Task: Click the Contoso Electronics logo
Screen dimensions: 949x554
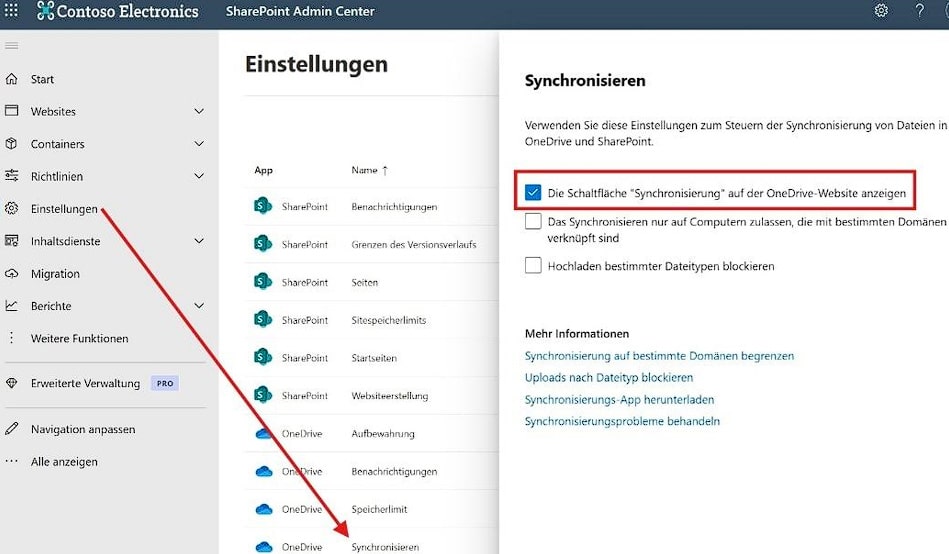Action: click(x=117, y=11)
